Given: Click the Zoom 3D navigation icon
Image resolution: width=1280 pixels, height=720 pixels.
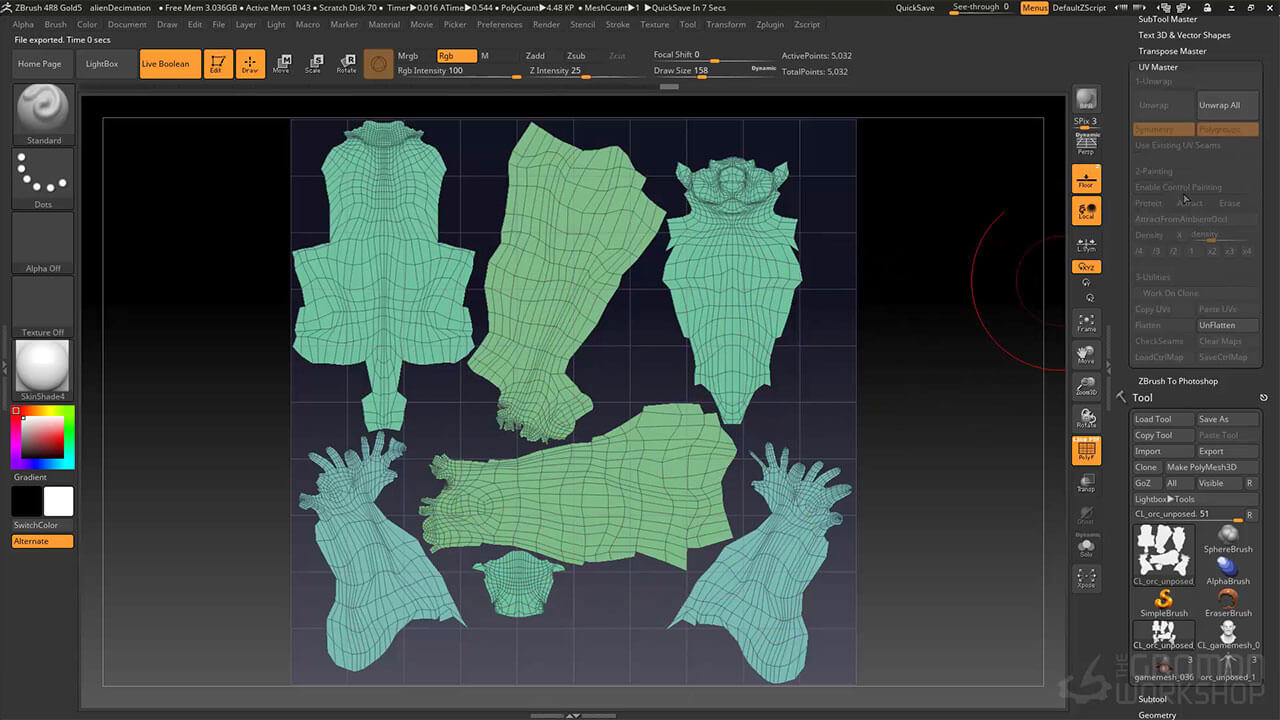Looking at the screenshot, I should [x=1086, y=386].
